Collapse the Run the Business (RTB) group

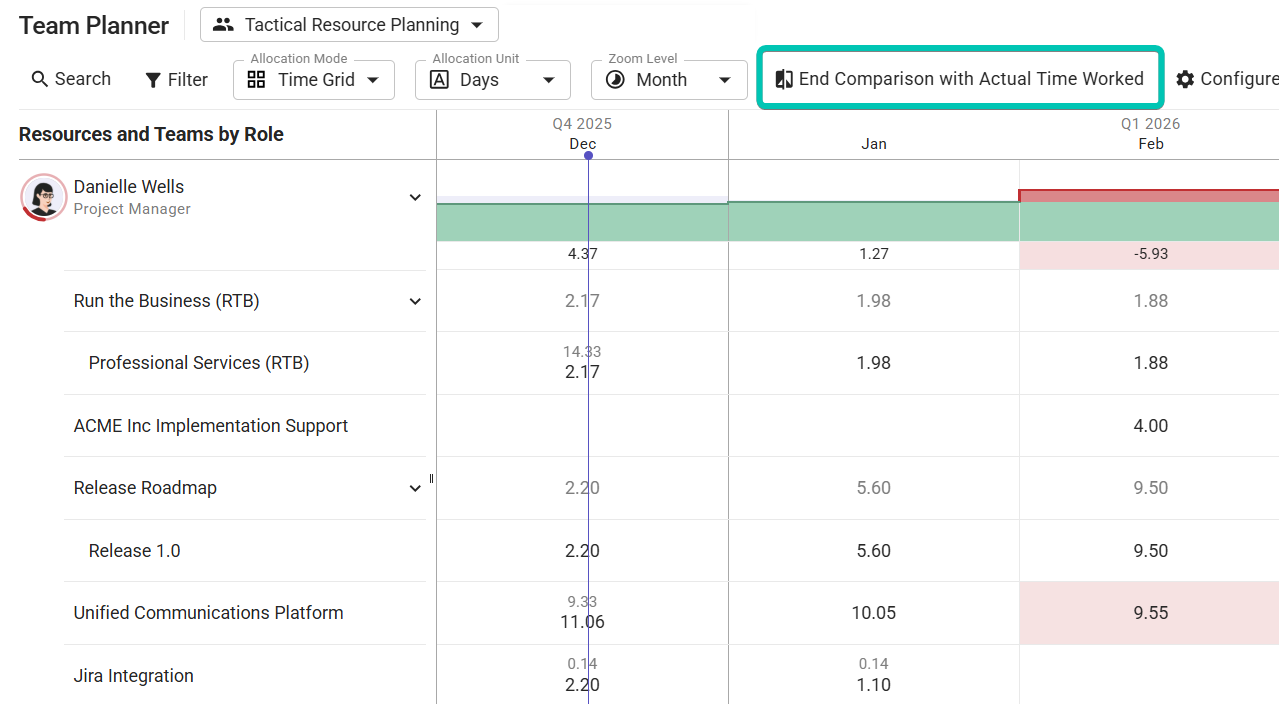point(415,301)
